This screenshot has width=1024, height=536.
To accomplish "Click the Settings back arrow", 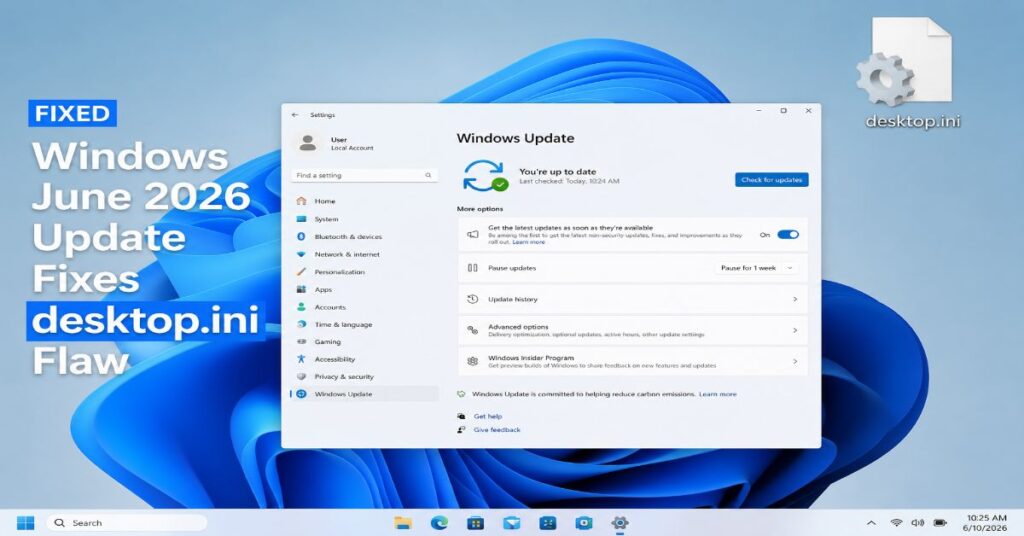I will (x=295, y=115).
